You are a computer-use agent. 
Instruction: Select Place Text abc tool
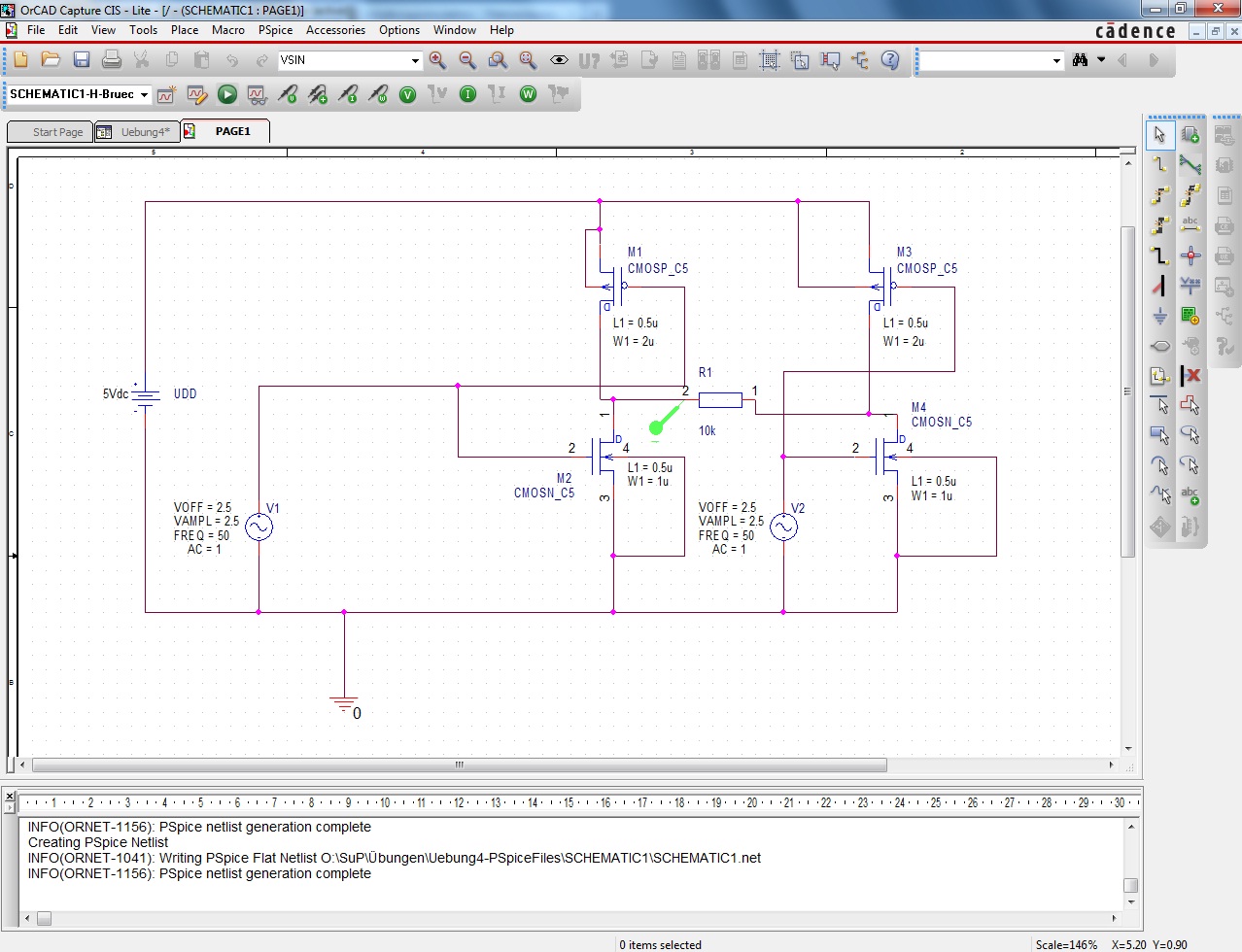coord(1190,496)
